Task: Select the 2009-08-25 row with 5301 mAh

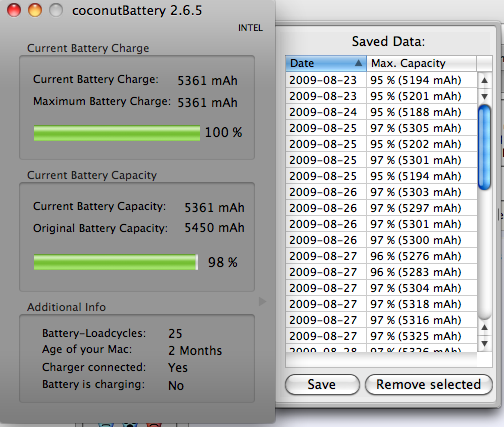Action: coord(381,160)
